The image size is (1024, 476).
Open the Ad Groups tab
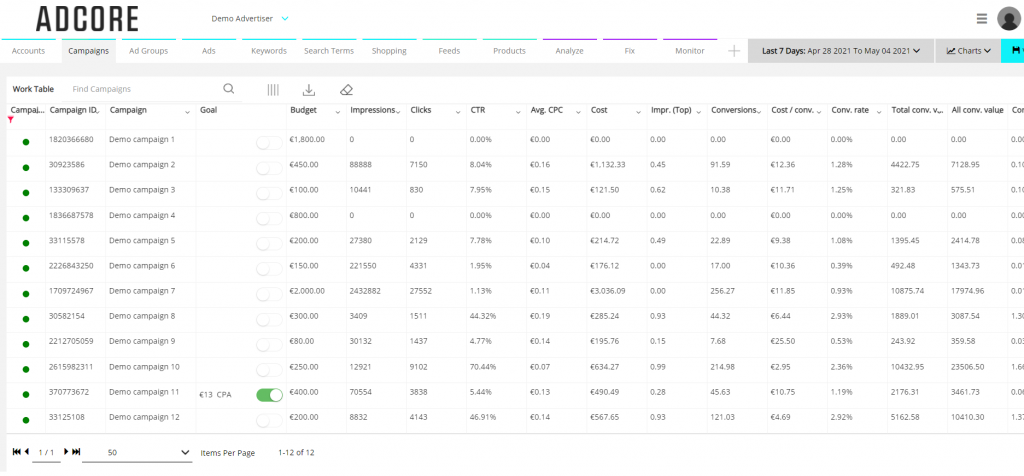coord(148,51)
